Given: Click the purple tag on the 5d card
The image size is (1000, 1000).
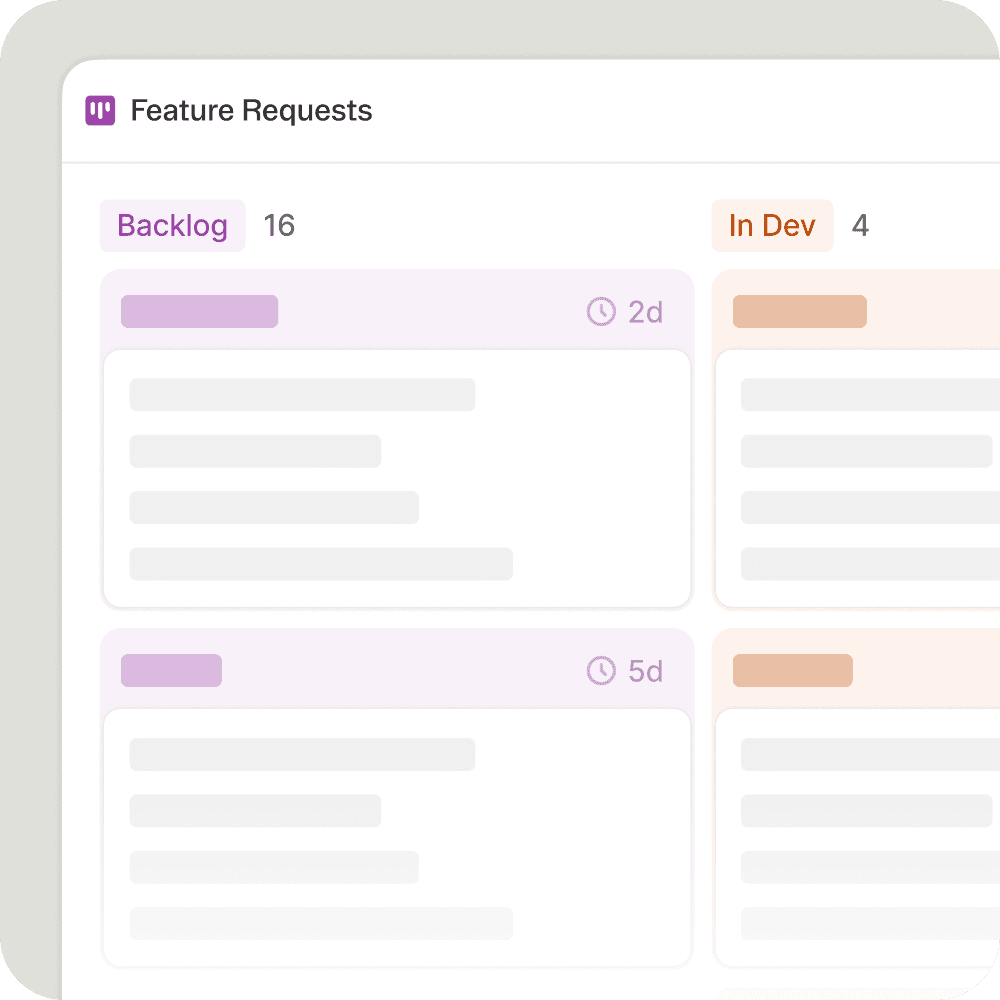Looking at the screenshot, I should point(171,671).
